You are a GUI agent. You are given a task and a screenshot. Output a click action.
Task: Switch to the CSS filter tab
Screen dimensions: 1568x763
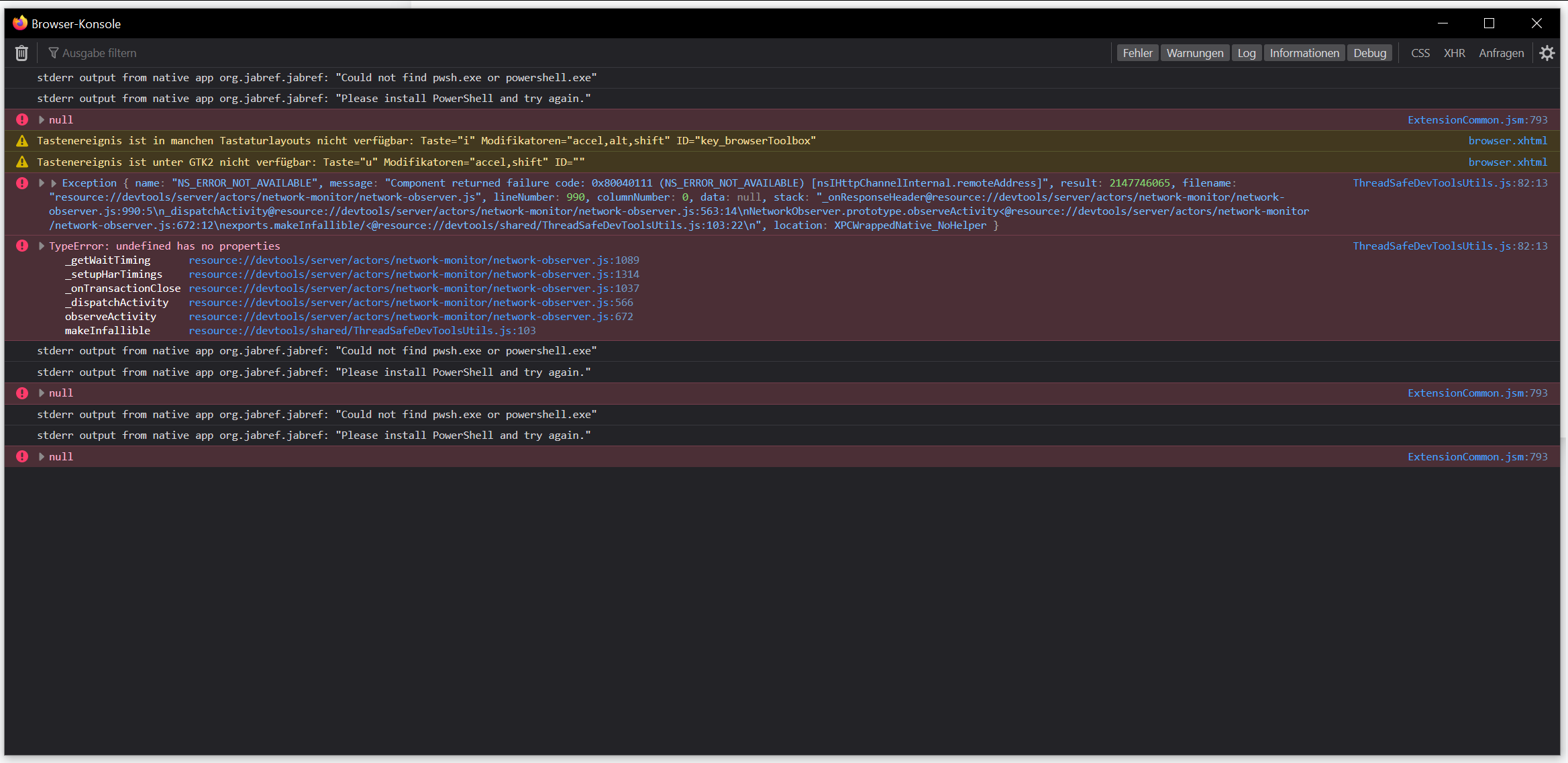click(1420, 52)
